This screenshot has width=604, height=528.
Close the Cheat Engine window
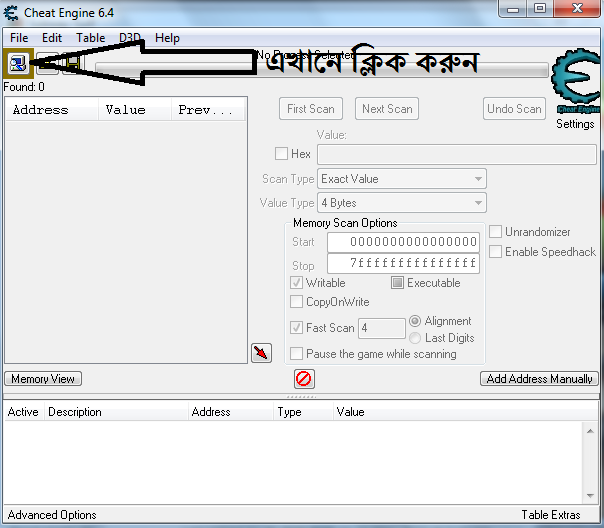(577, 9)
